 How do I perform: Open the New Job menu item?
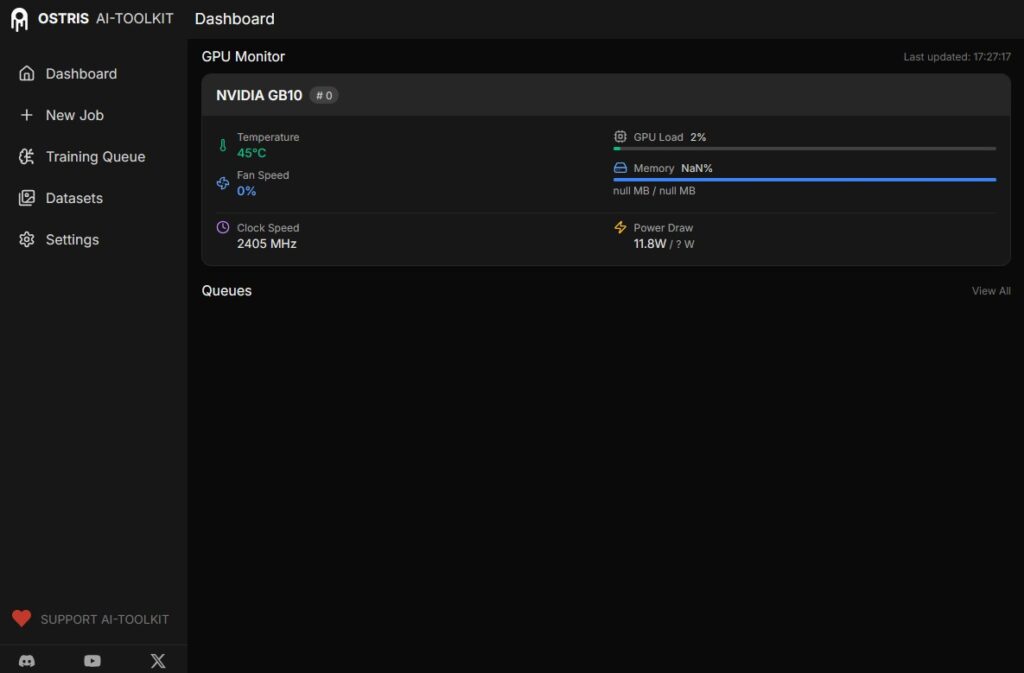click(75, 115)
